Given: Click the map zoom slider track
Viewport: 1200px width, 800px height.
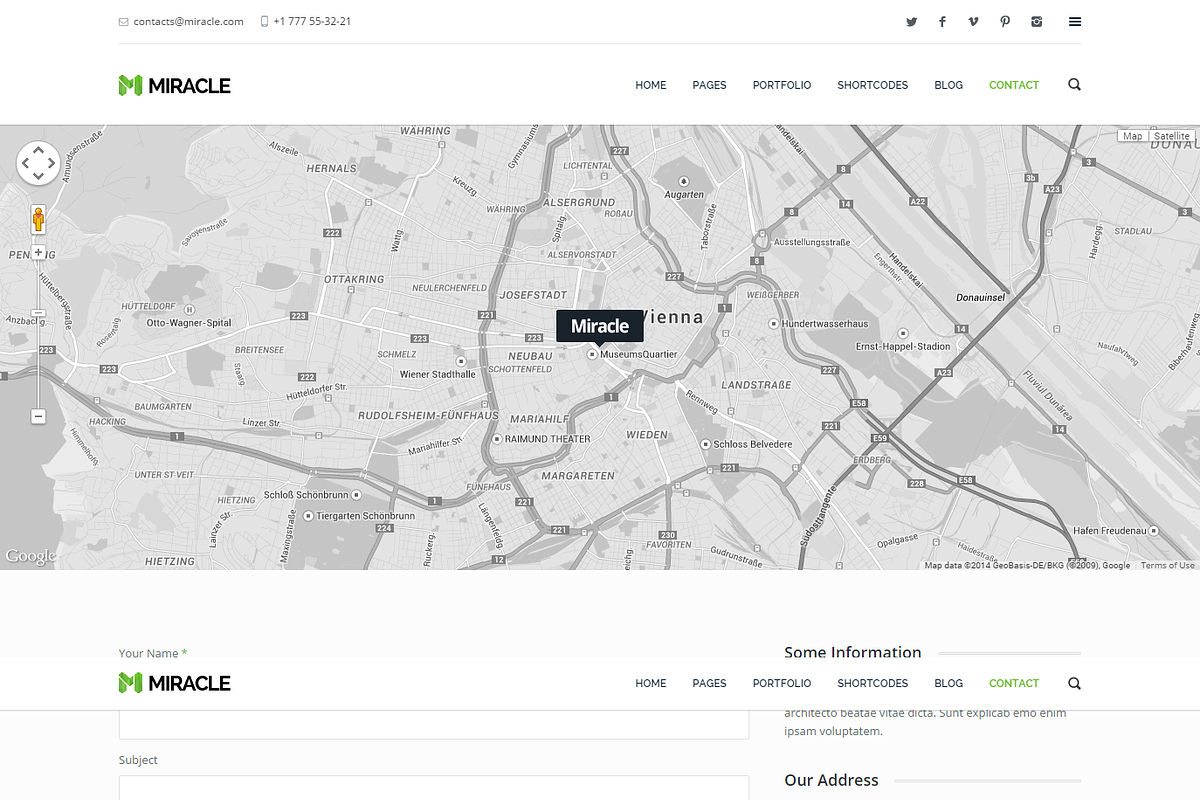Looking at the screenshot, I should [x=38, y=335].
